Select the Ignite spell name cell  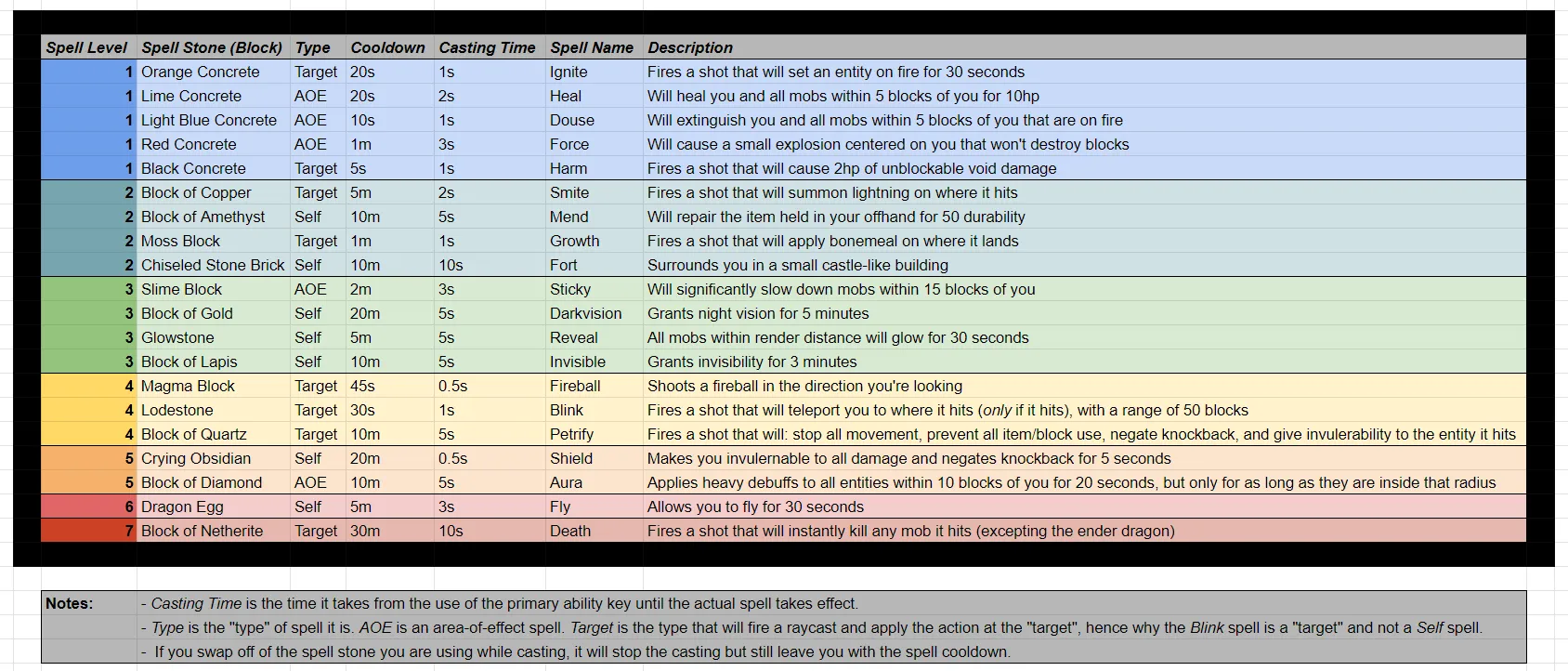click(x=595, y=72)
